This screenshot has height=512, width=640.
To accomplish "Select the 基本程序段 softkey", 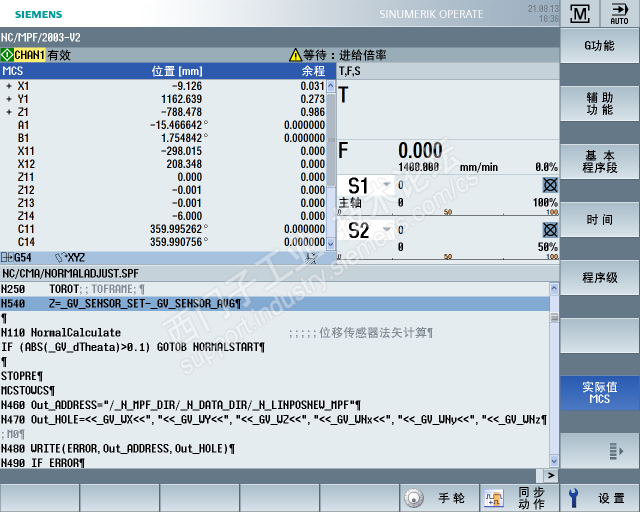I will 600,162.
